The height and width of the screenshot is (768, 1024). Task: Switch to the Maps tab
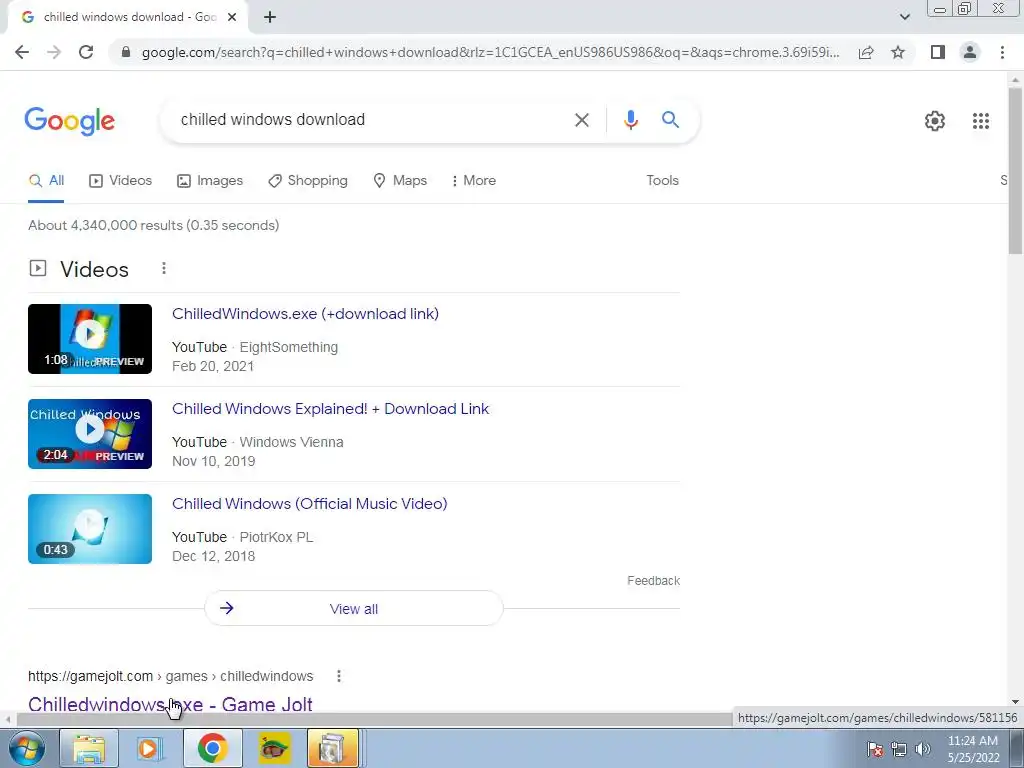tap(400, 181)
